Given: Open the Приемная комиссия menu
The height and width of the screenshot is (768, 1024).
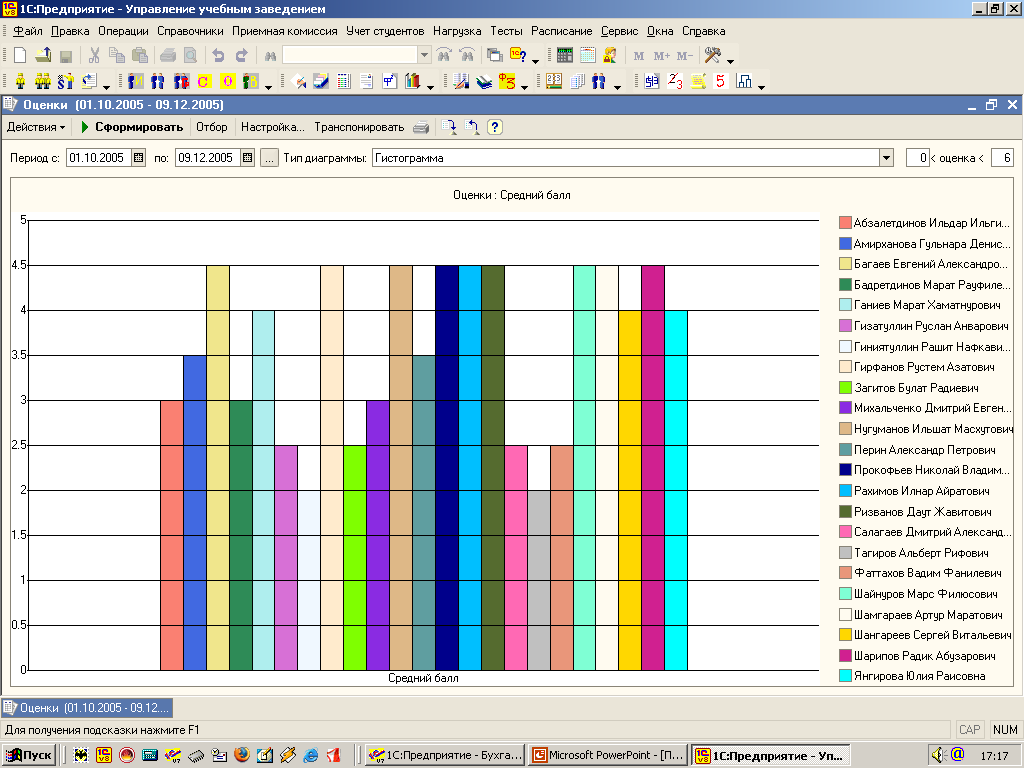Looking at the screenshot, I should click(x=285, y=31).
